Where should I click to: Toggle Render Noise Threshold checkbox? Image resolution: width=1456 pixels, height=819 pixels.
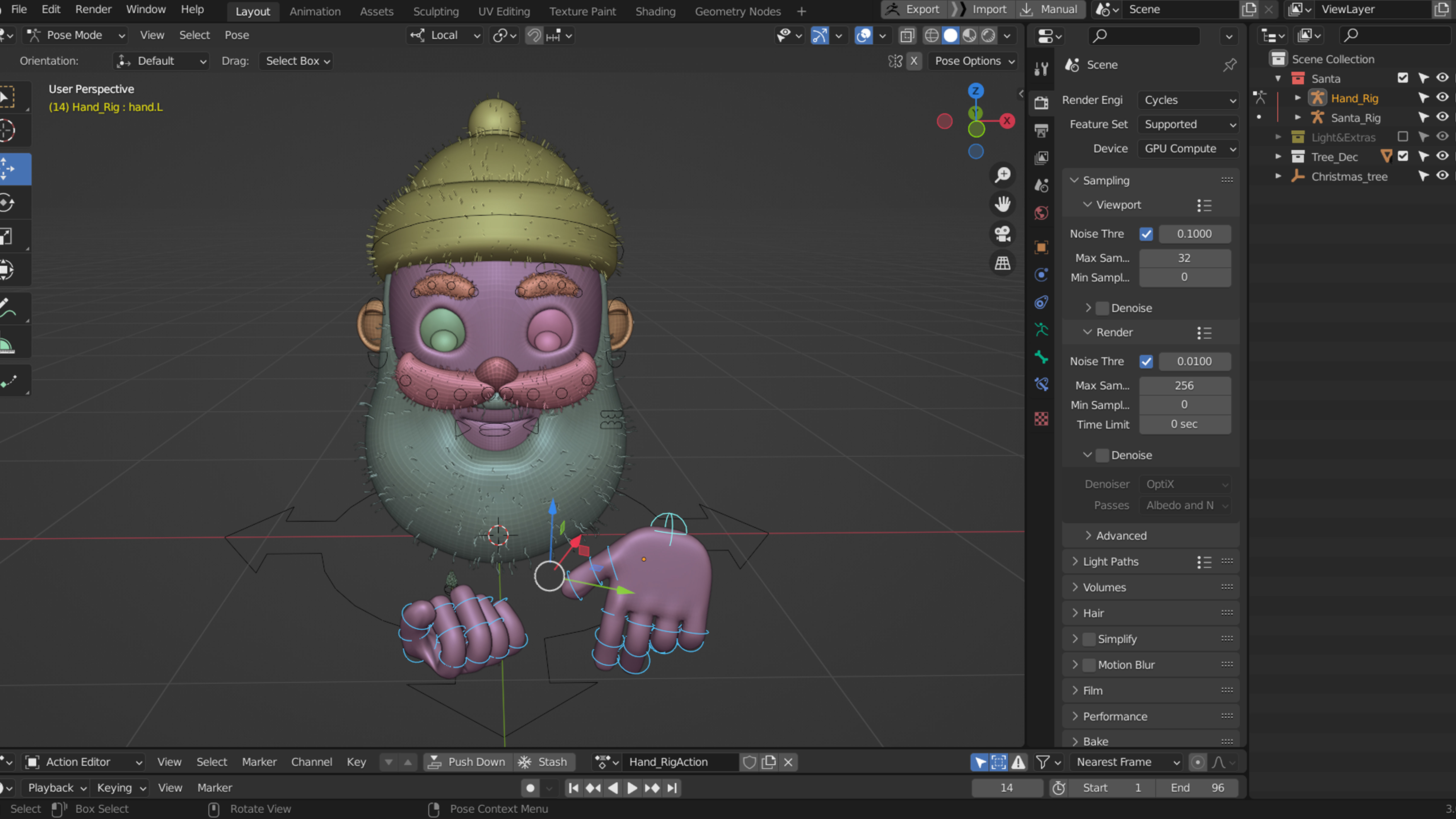pyautogui.click(x=1146, y=362)
